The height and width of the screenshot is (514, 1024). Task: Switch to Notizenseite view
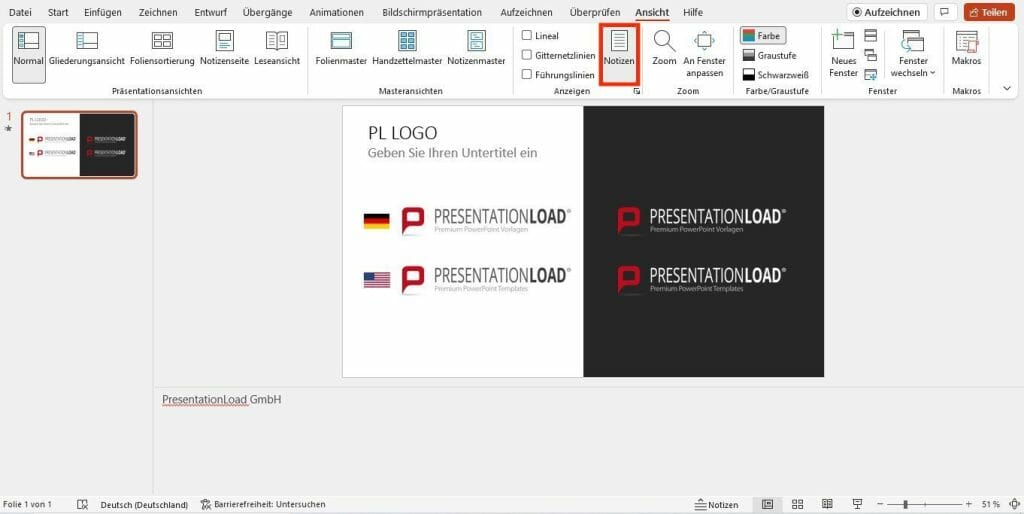[225, 49]
